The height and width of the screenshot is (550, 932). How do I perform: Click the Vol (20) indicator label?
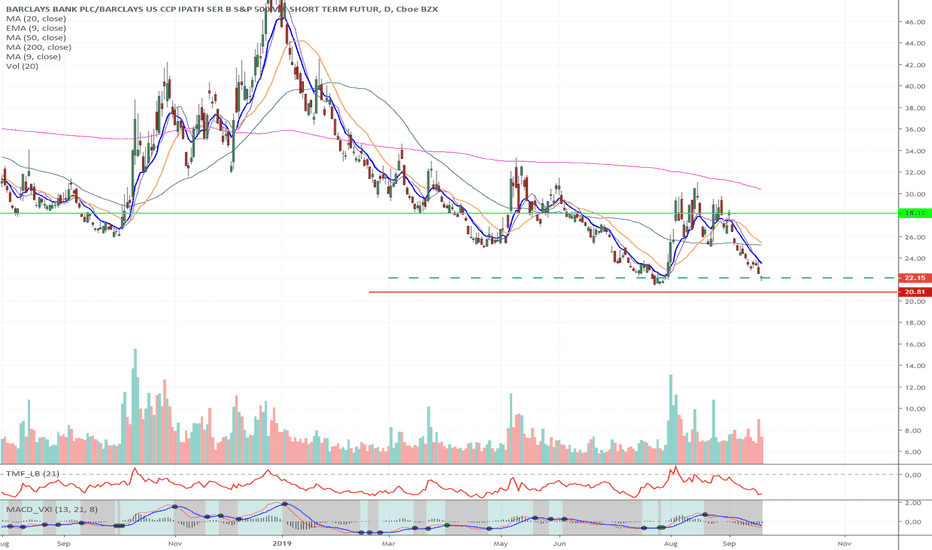click(22, 66)
